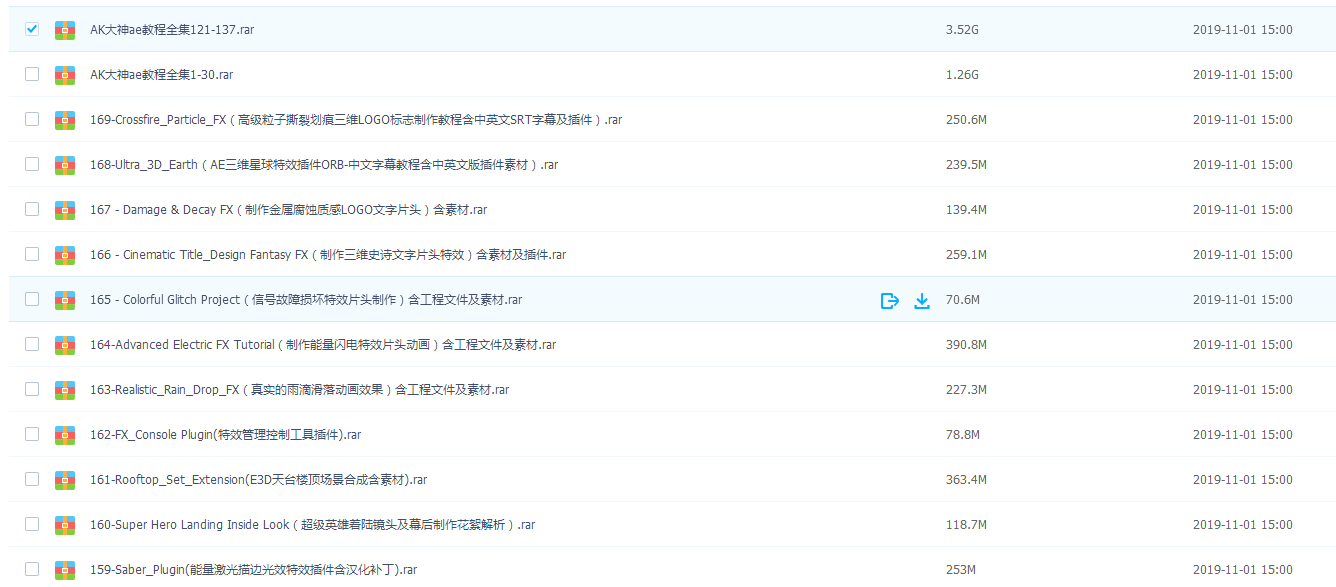Screen dimensions: 1336x587
Task: Click the archive icon of 160-Super Hero Landing
Action: [65, 525]
